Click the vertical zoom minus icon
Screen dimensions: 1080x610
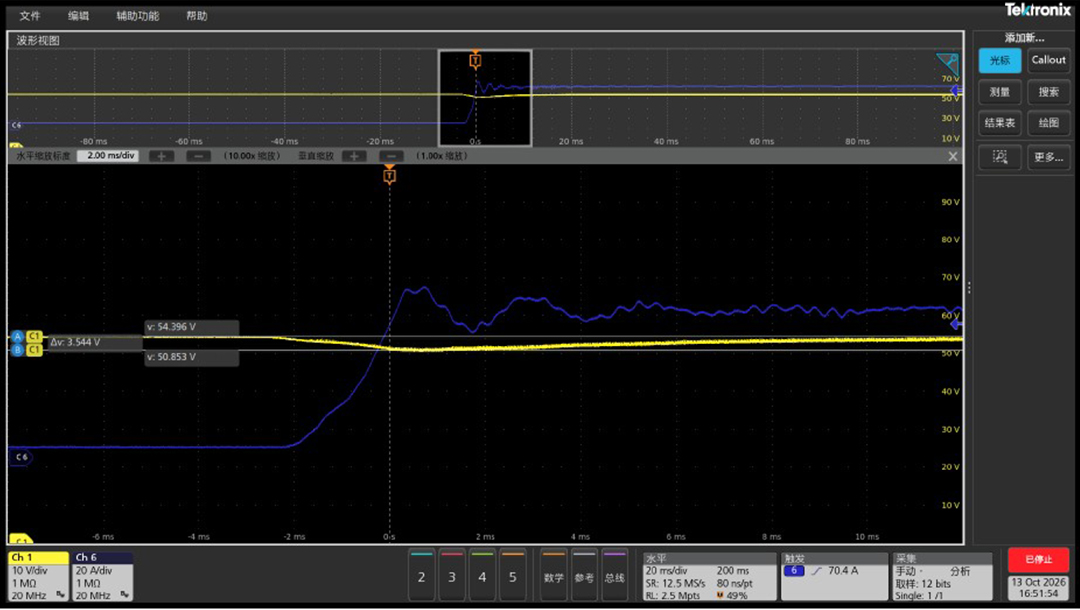tap(391, 156)
